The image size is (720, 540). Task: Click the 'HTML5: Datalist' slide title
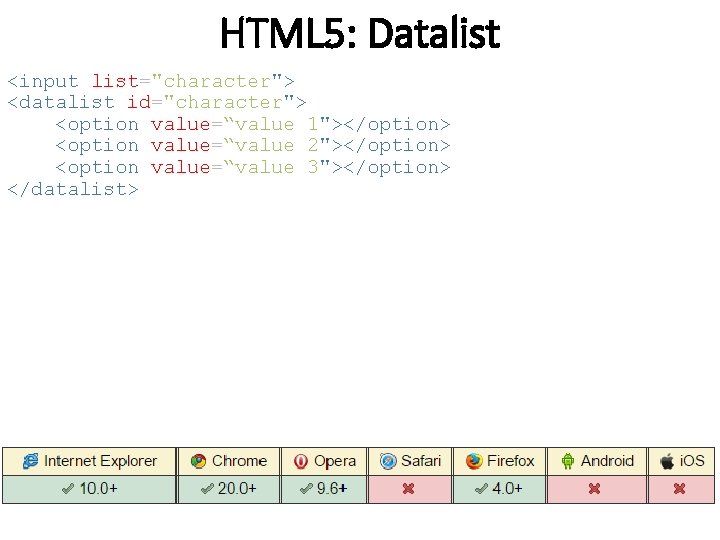pyautogui.click(x=360, y=33)
